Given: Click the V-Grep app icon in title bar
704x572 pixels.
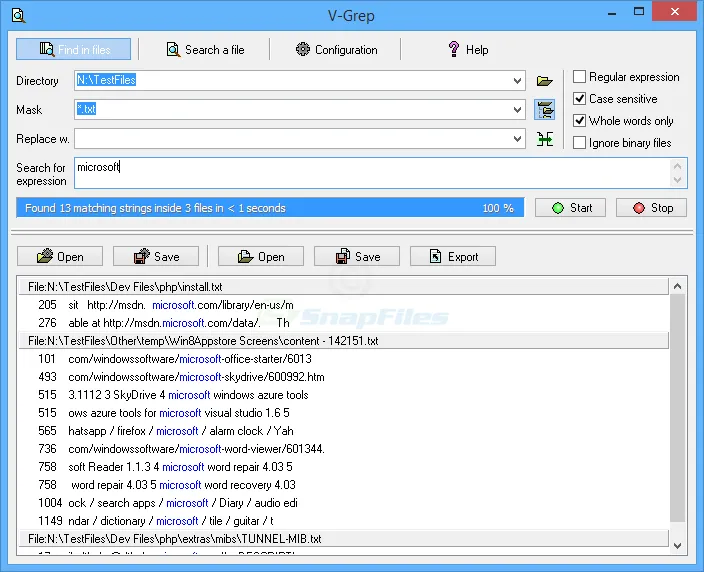Looking at the screenshot, I should point(18,15).
